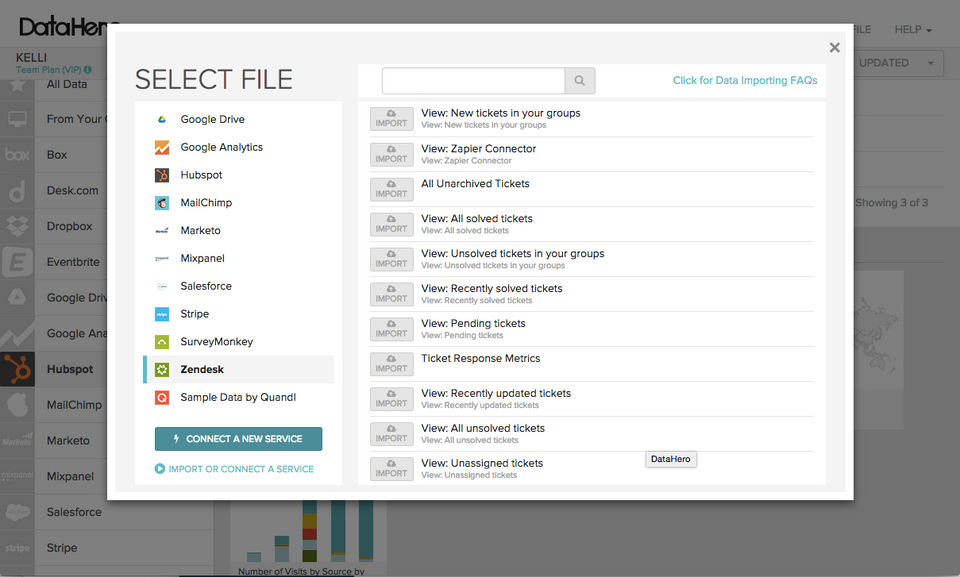Click the MailChimp sidebar icon in background

[x=17, y=405]
